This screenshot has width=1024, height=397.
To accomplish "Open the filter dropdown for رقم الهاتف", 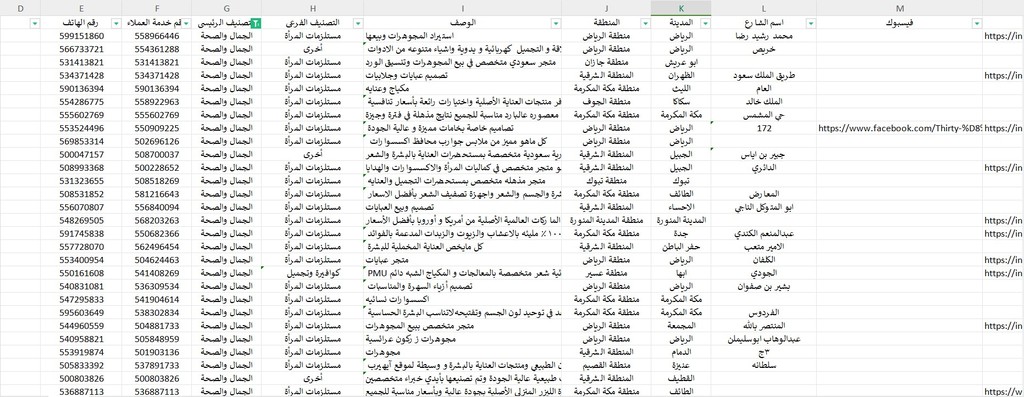I will (116, 23).
